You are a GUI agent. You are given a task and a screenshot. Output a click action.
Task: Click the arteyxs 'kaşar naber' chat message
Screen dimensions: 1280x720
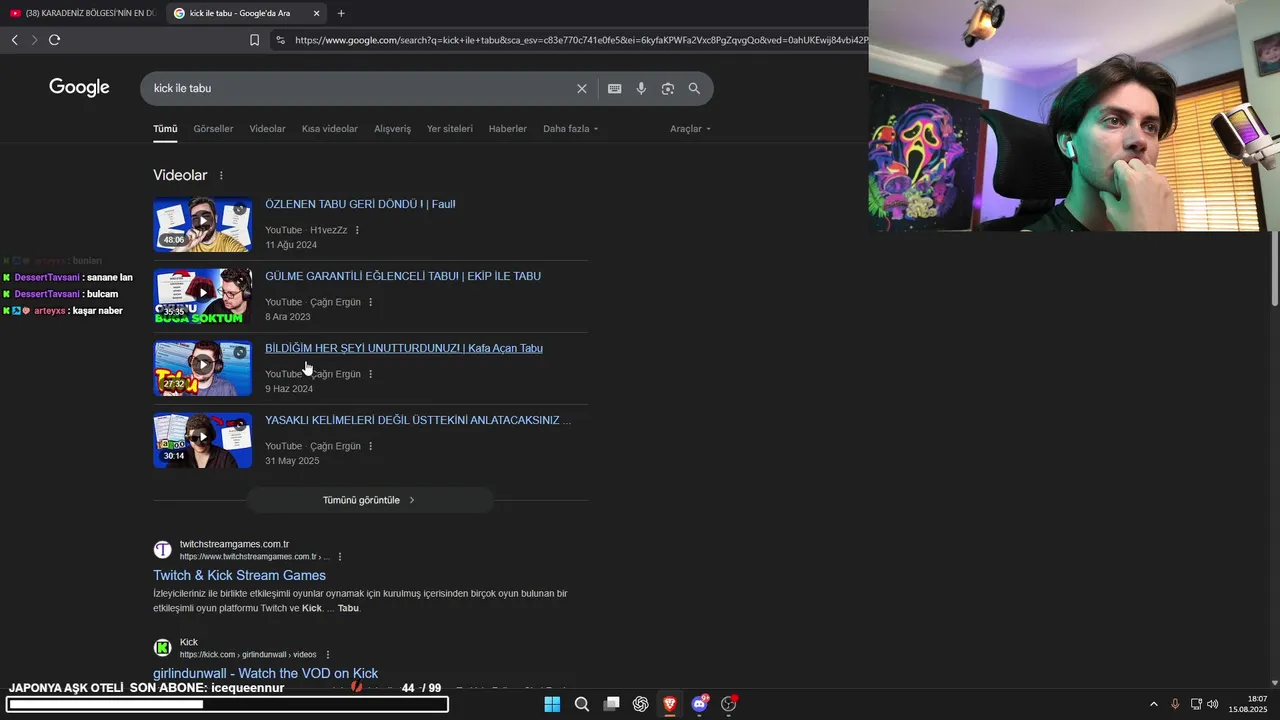(63, 311)
